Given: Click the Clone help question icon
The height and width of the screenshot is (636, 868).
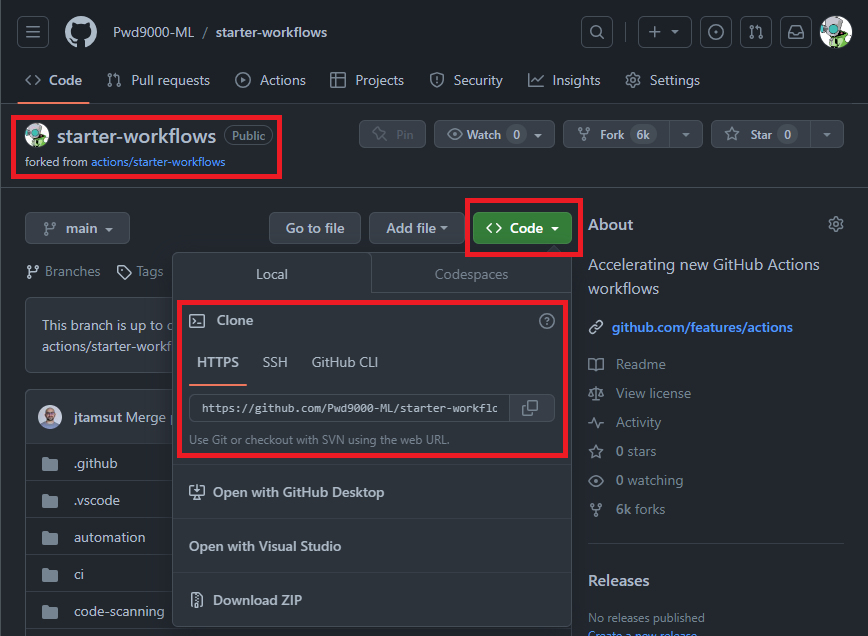Looking at the screenshot, I should 547,321.
